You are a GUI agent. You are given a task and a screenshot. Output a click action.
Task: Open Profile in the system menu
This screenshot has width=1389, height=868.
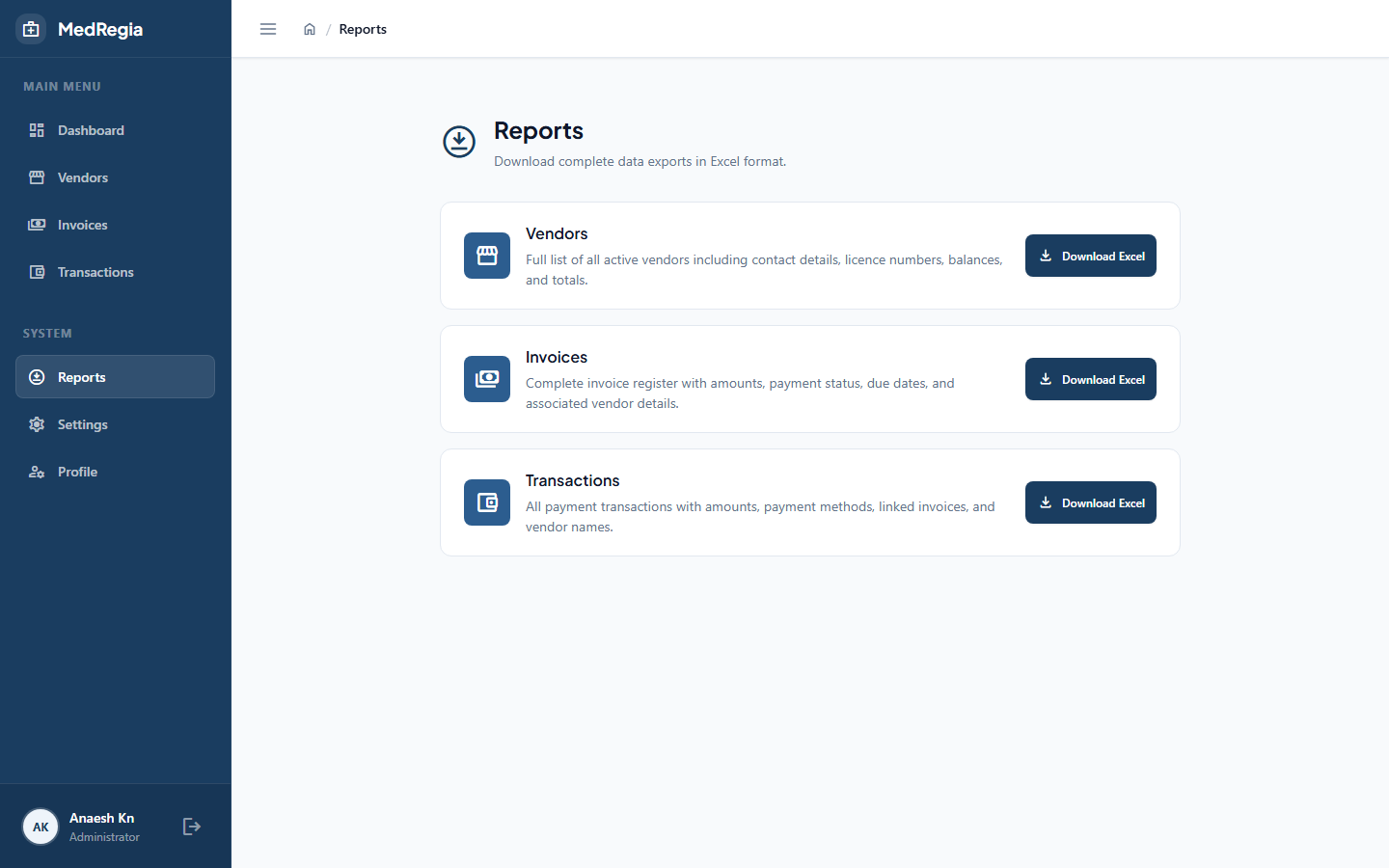(115, 472)
